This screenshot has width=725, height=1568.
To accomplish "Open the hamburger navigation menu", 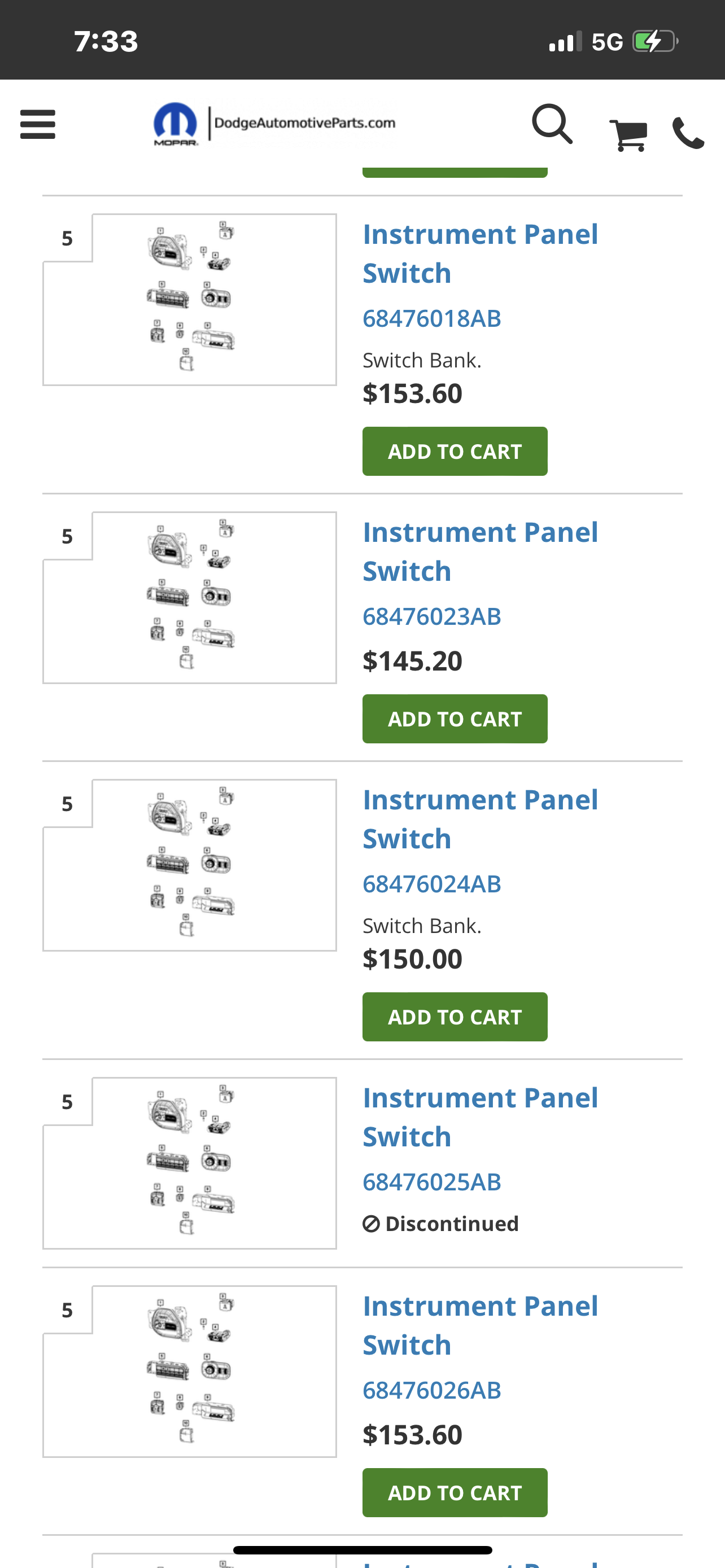I will tap(38, 124).
